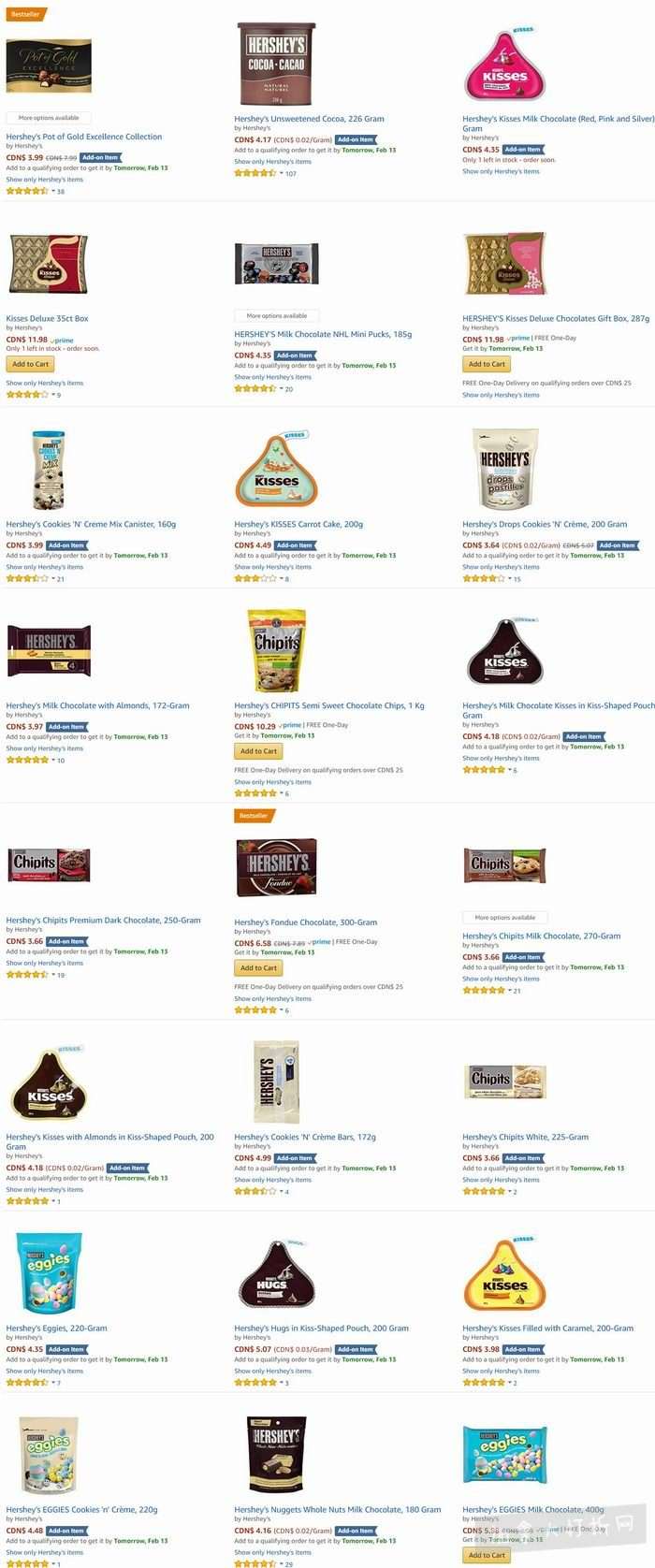Click the Add-on Item badge under Unsweetened Cocoa
655x1568 pixels.
point(356,139)
